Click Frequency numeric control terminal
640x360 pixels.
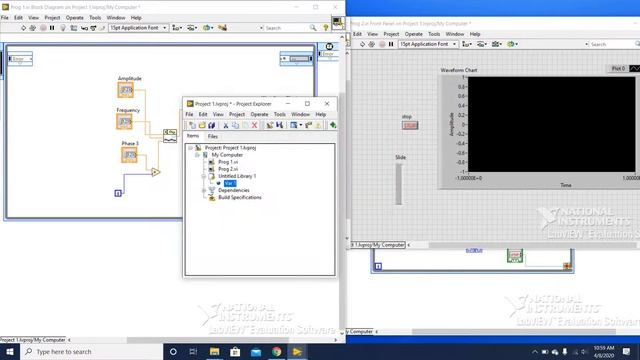[x=124, y=122]
